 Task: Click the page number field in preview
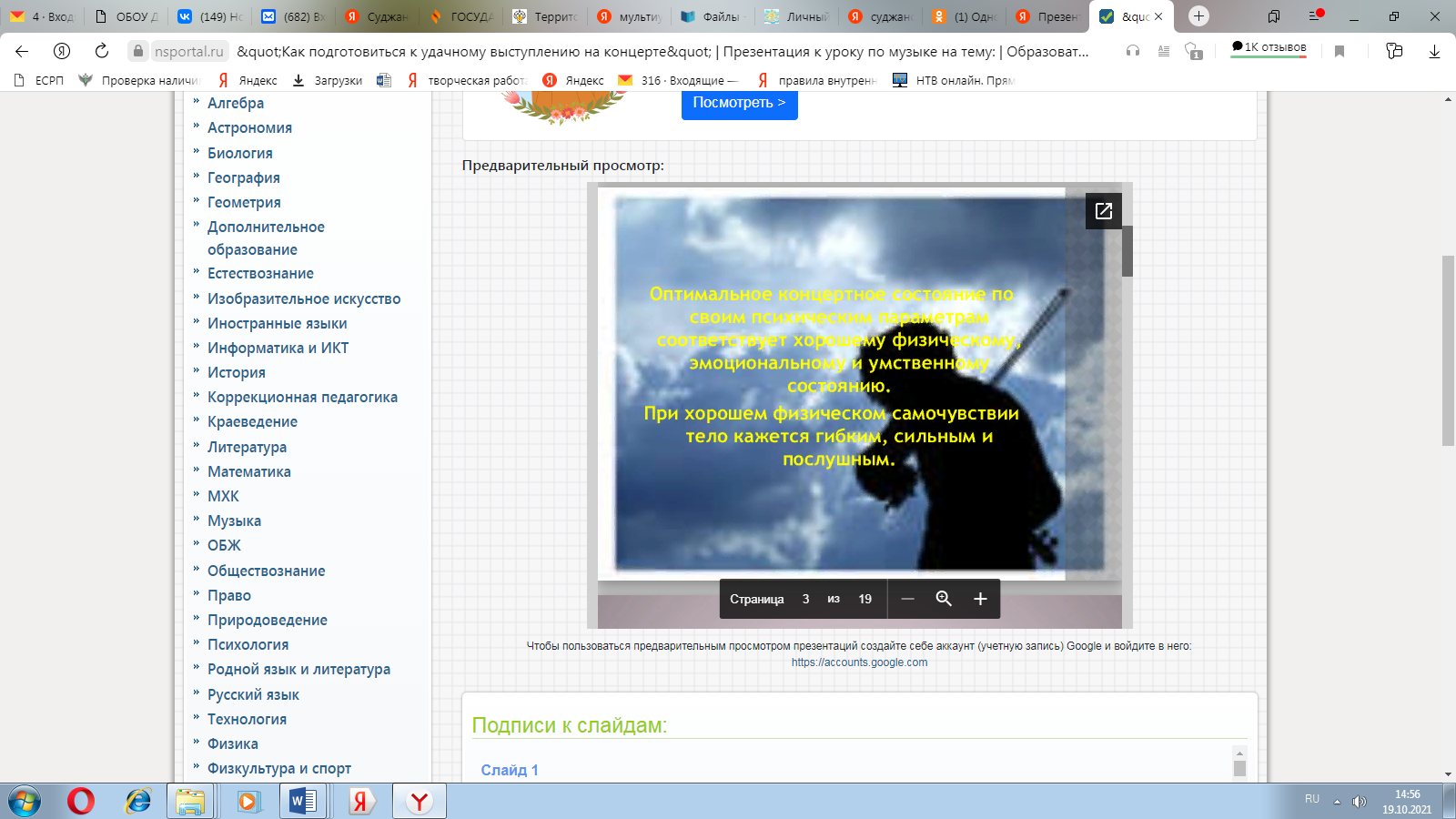pos(805,599)
